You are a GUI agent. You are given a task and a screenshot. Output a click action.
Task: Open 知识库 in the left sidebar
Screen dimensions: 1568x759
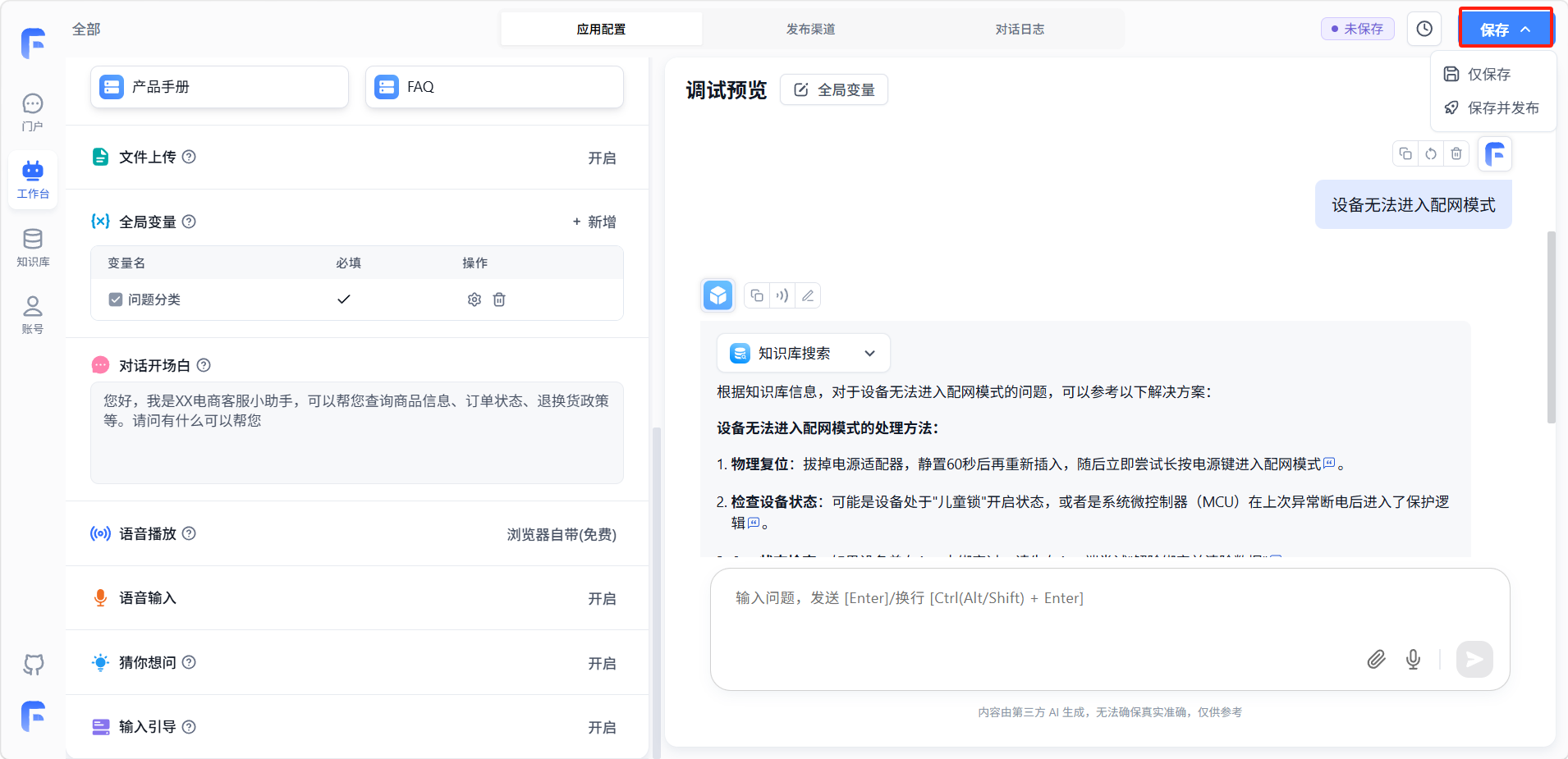[x=33, y=247]
